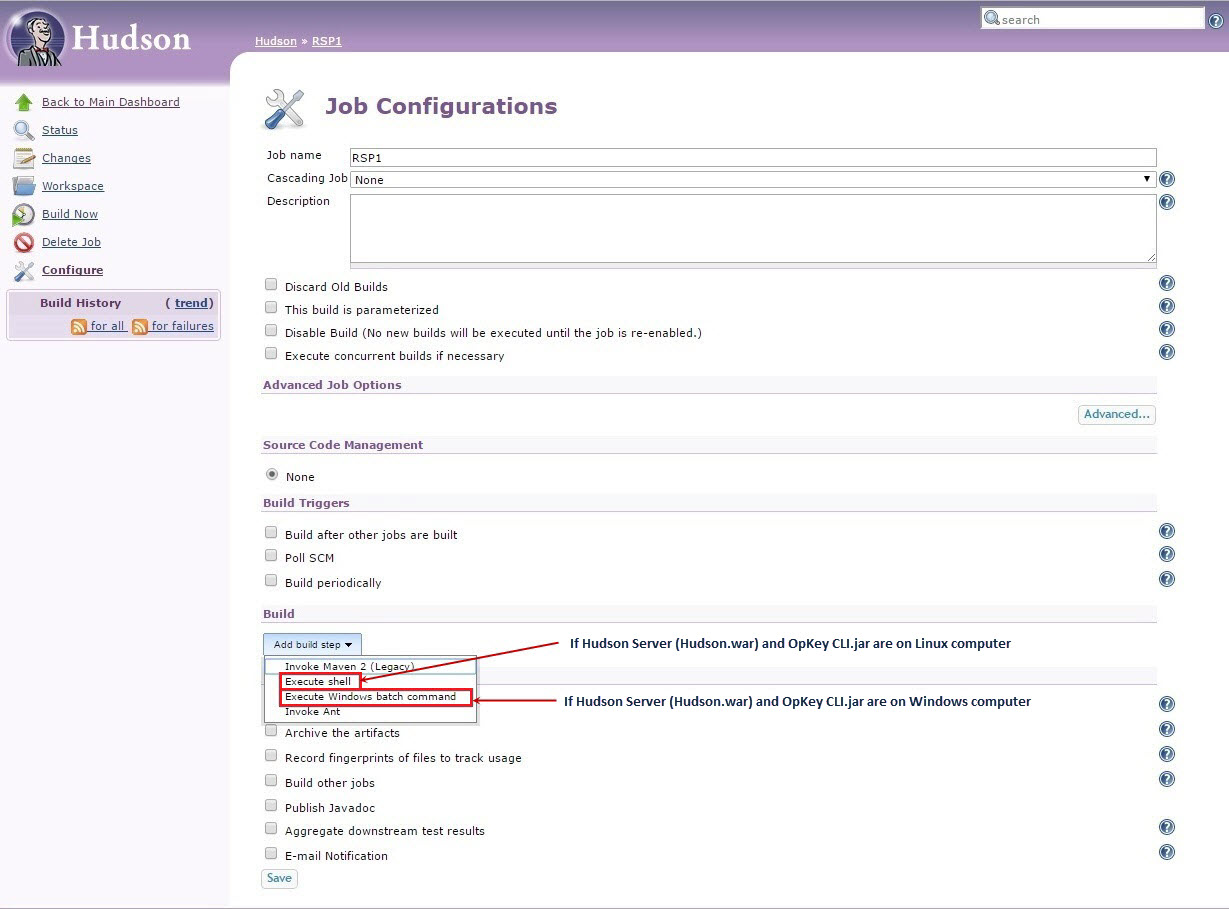Open help for Disable Build option
This screenshot has height=909, width=1229.
tap(1167, 330)
